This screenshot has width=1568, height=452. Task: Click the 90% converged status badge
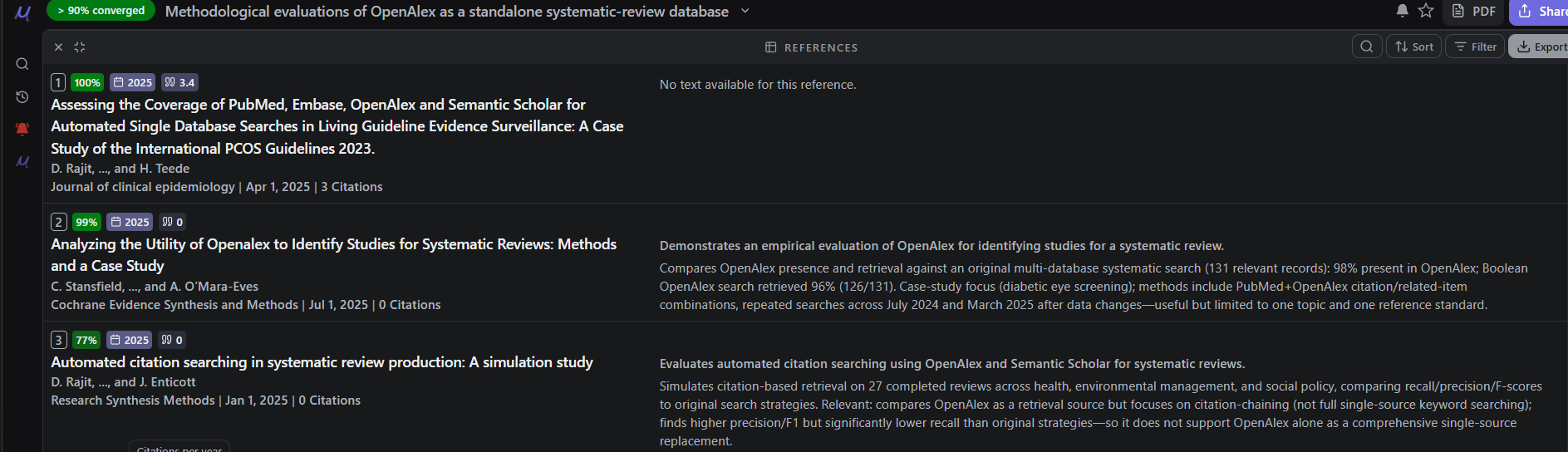101,11
